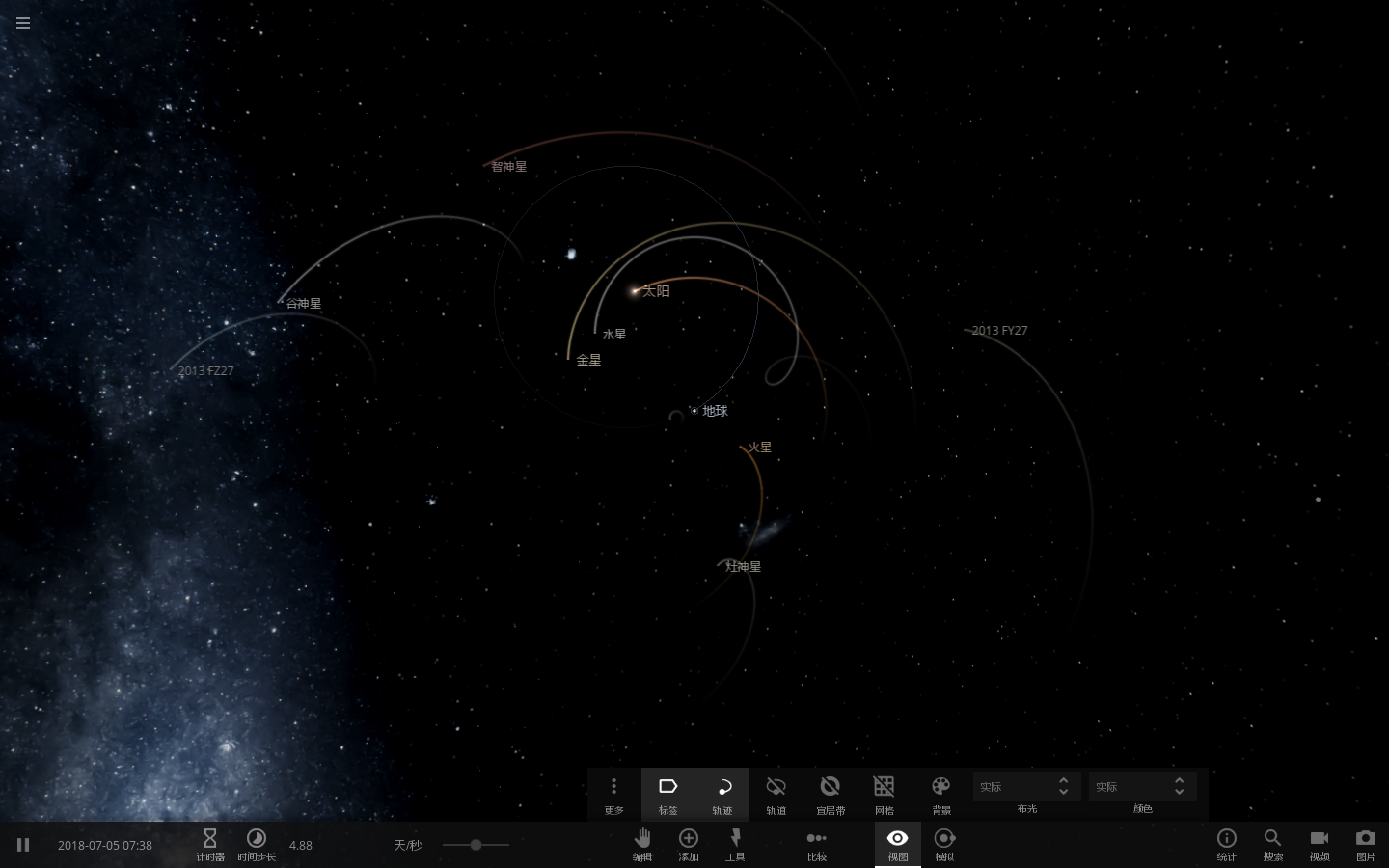Select the 智神星 Pallas label
The image size is (1389, 868).
(509, 167)
